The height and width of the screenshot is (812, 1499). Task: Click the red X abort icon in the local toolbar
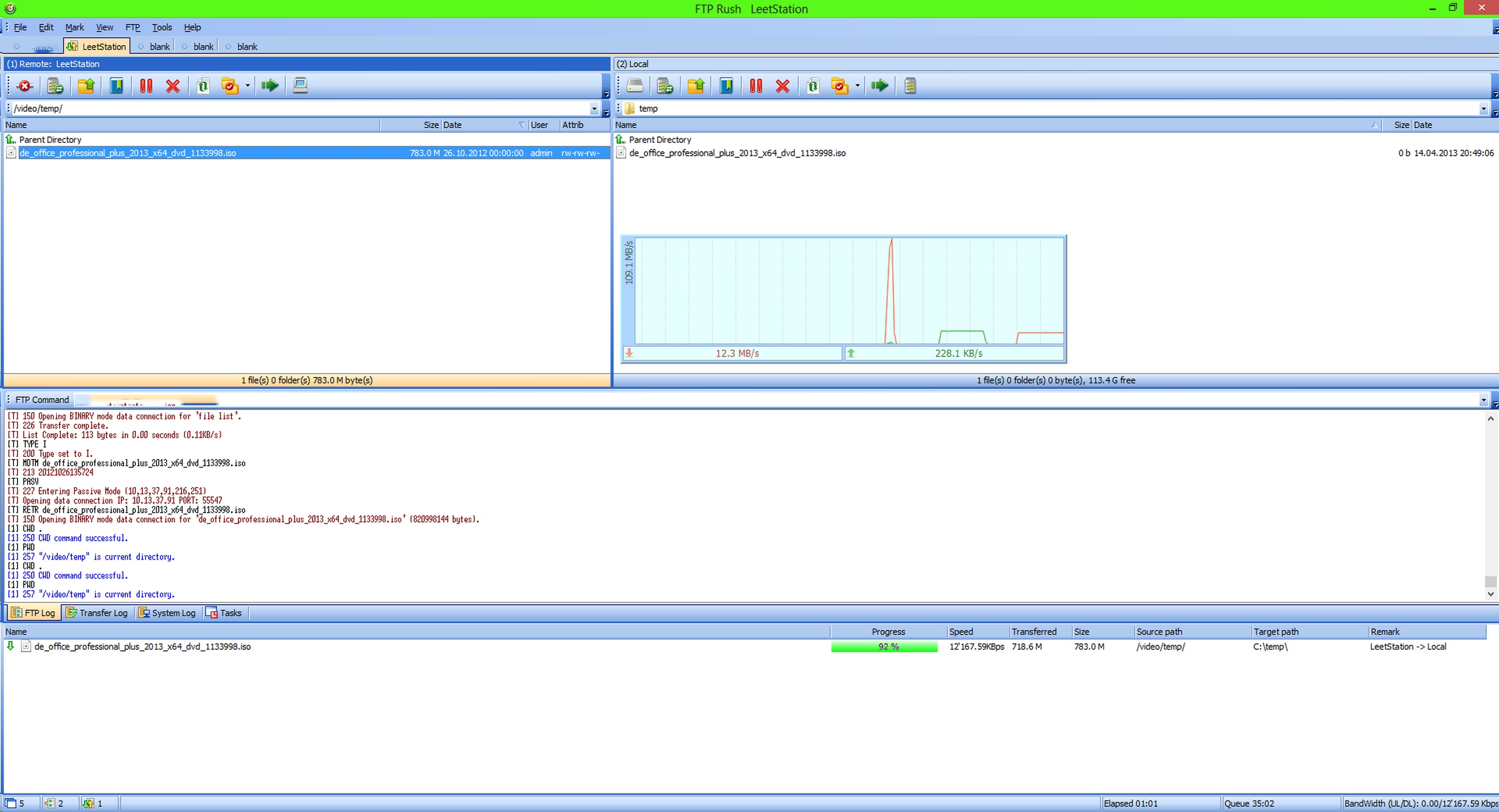782,86
